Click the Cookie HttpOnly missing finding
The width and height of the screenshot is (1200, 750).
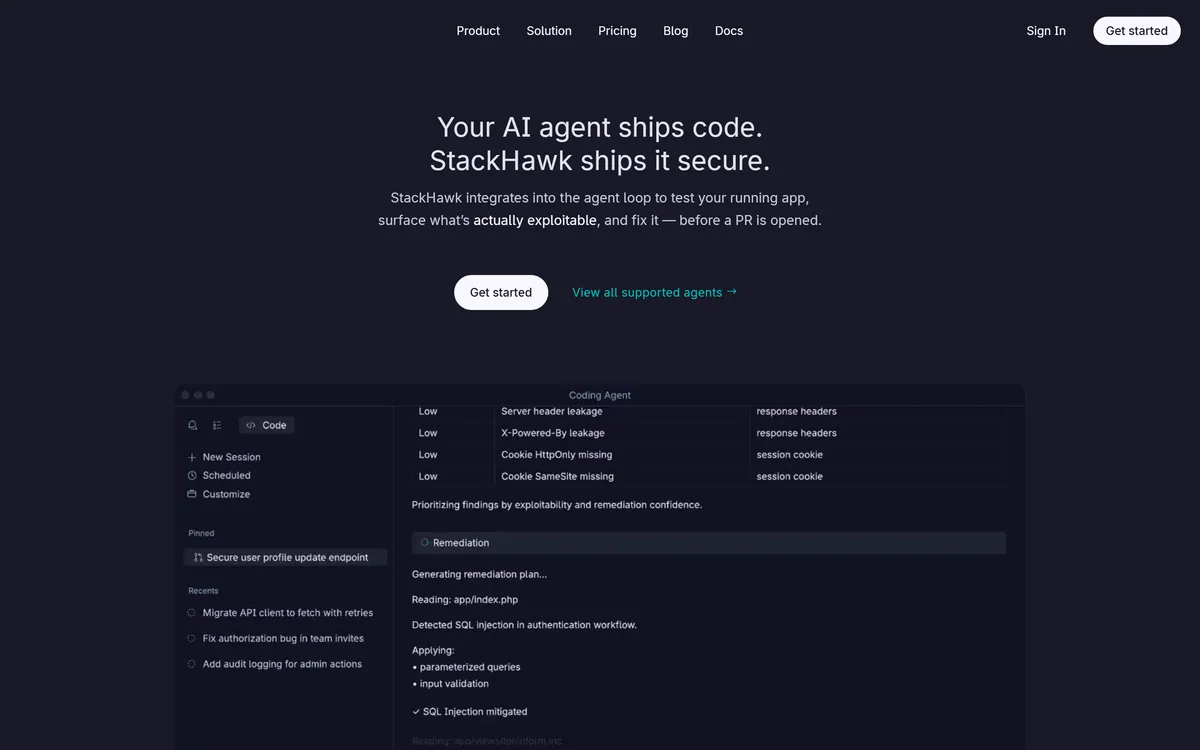coord(557,455)
